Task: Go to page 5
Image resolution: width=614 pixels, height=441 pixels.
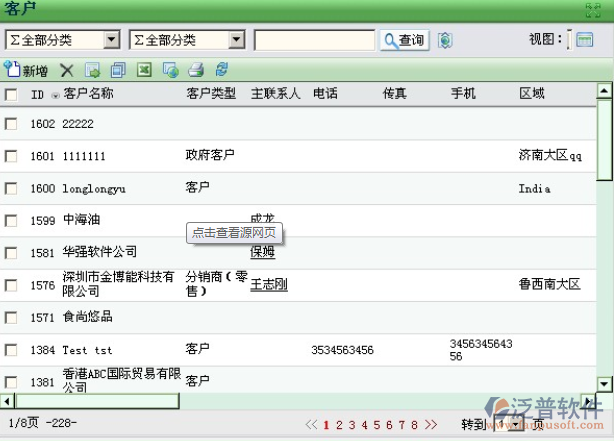Action: [377, 425]
